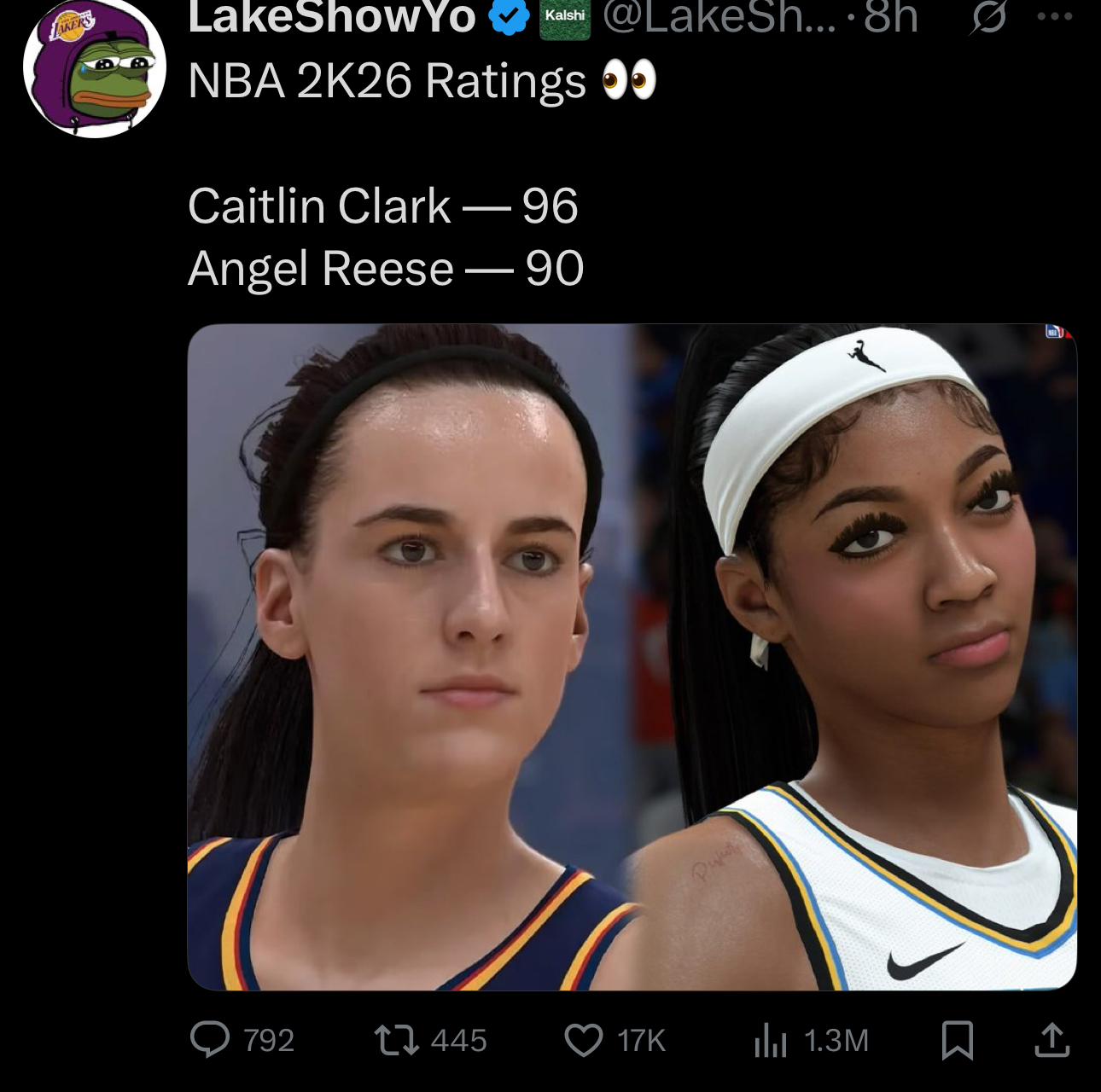
Task: Open the Angel Reese image on right
Action: 855,657
